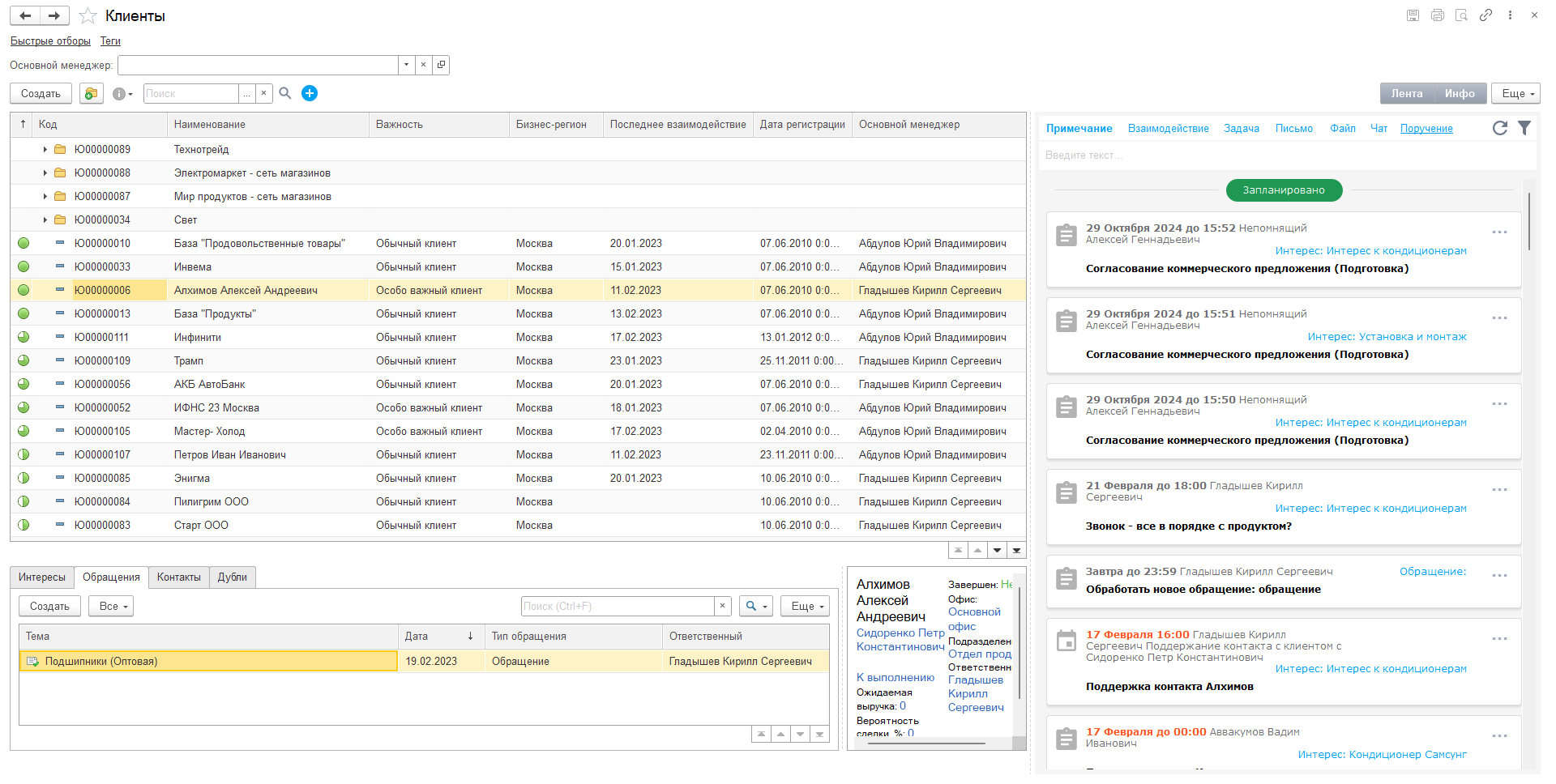The image size is (1556, 784).
Task: Click the print icon in top-right toolbar
Action: [1438, 15]
